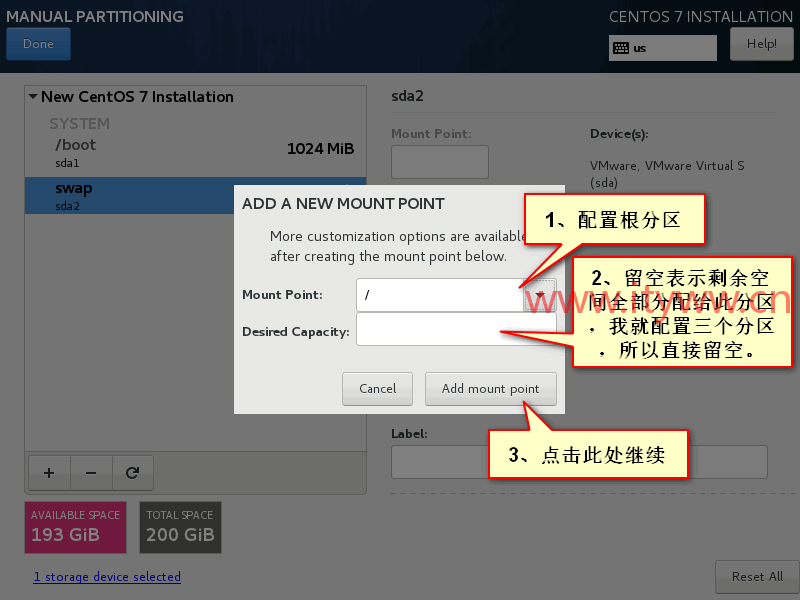Viewport: 800px width, 600px height.
Task: Click the VMware Virtual S (sda) device text
Action: [x=667, y=173]
